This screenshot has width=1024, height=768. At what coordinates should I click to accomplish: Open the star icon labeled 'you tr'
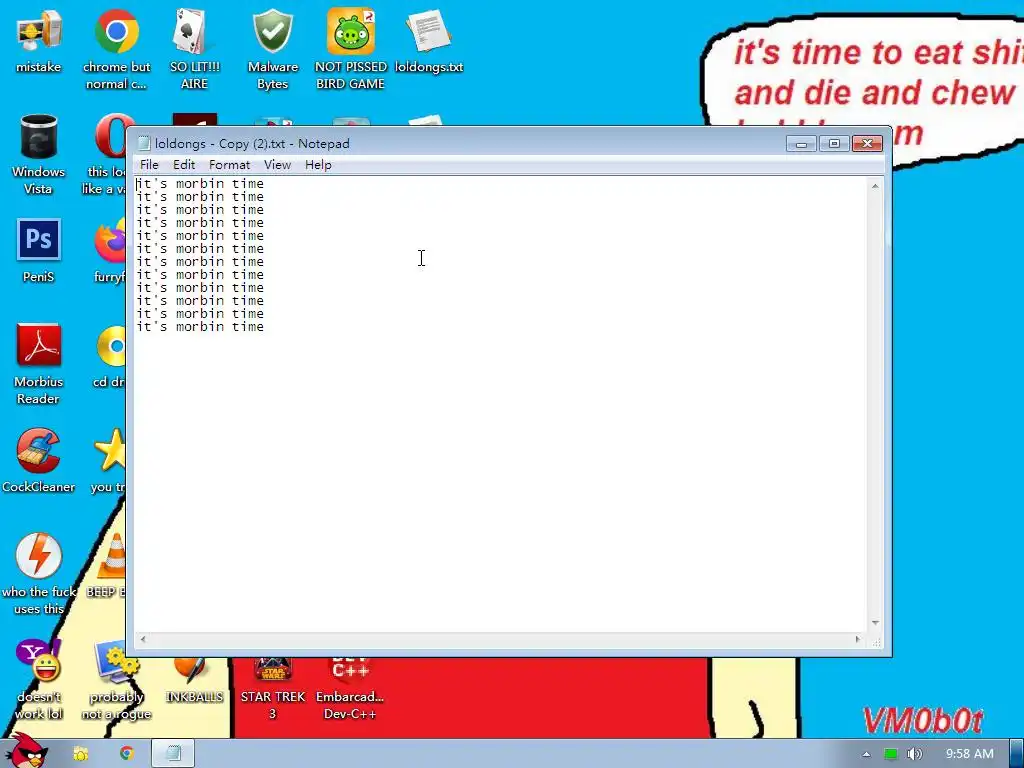pyautogui.click(x=108, y=461)
